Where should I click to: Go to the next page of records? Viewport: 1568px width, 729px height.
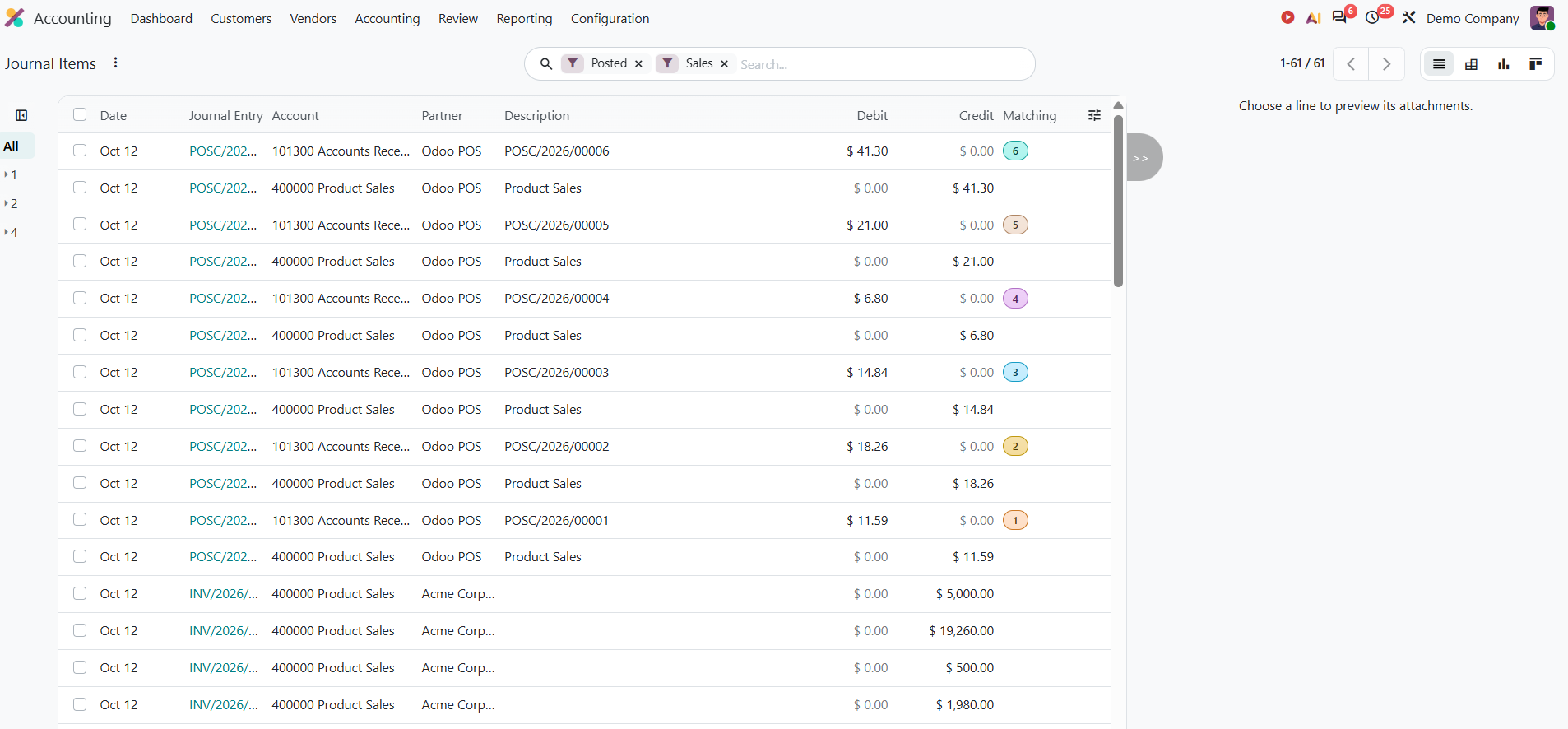(1386, 64)
